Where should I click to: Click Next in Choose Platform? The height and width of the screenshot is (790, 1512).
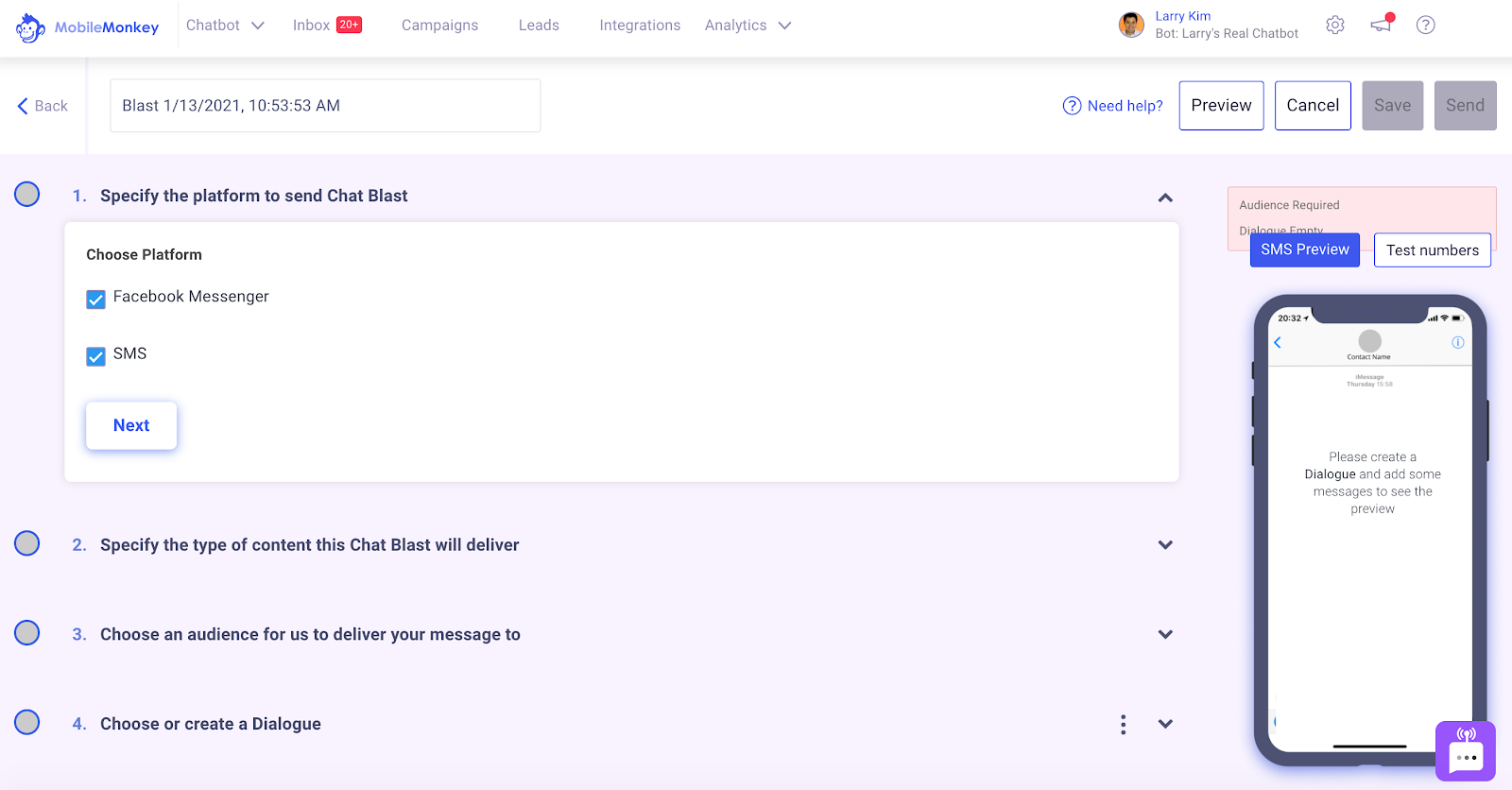coord(131,425)
